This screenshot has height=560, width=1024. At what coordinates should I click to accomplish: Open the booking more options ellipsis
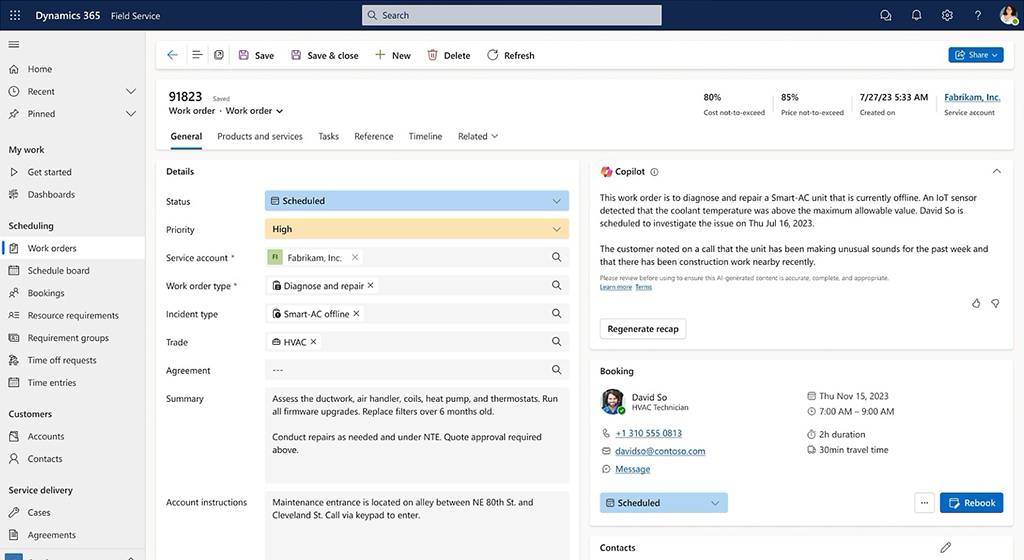924,503
